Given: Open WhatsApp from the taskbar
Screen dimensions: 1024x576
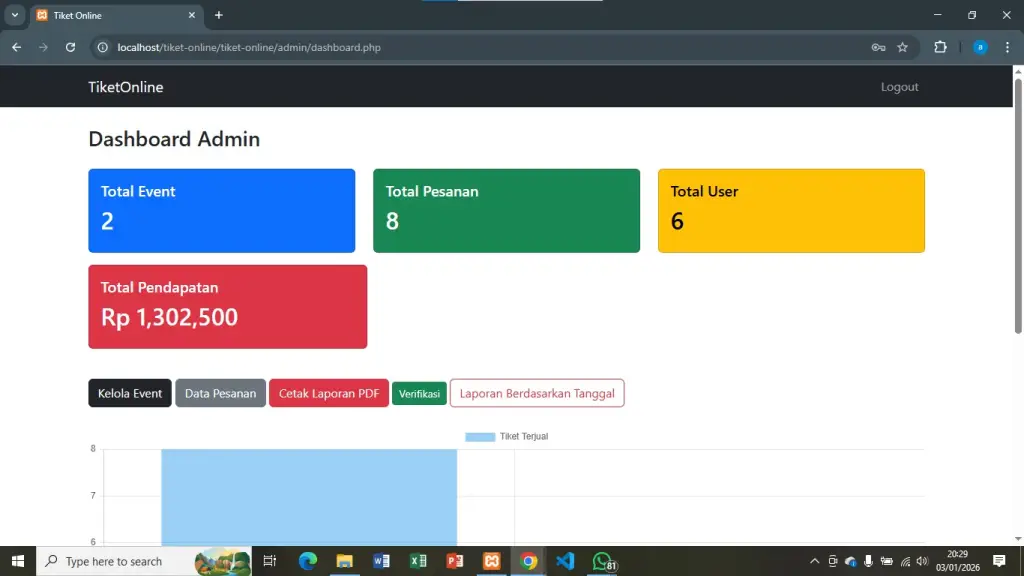Looking at the screenshot, I should pos(602,561).
